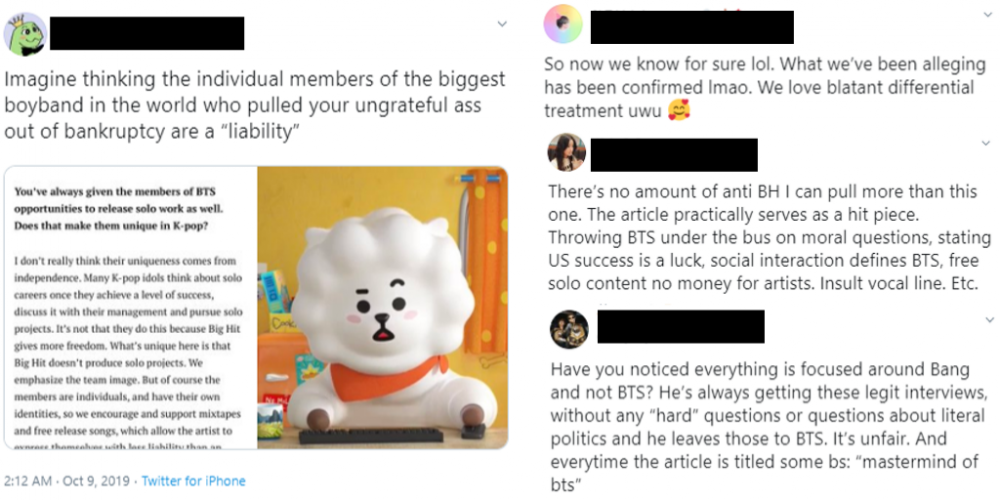Screen dimensions: 1000x500
Task: Open the white fluffy alpaca plush photo
Action: click(x=383, y=307)
